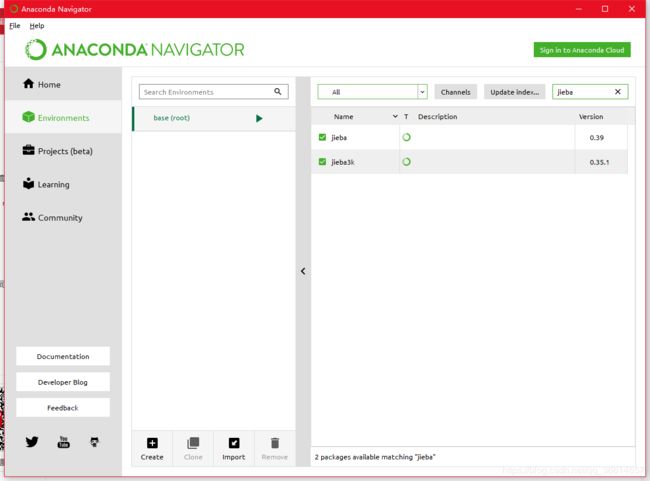650x481 pixels.
Task: Toggle the jieba3k package checkbox
Action: pyautogui.click(x=322, y=162)
